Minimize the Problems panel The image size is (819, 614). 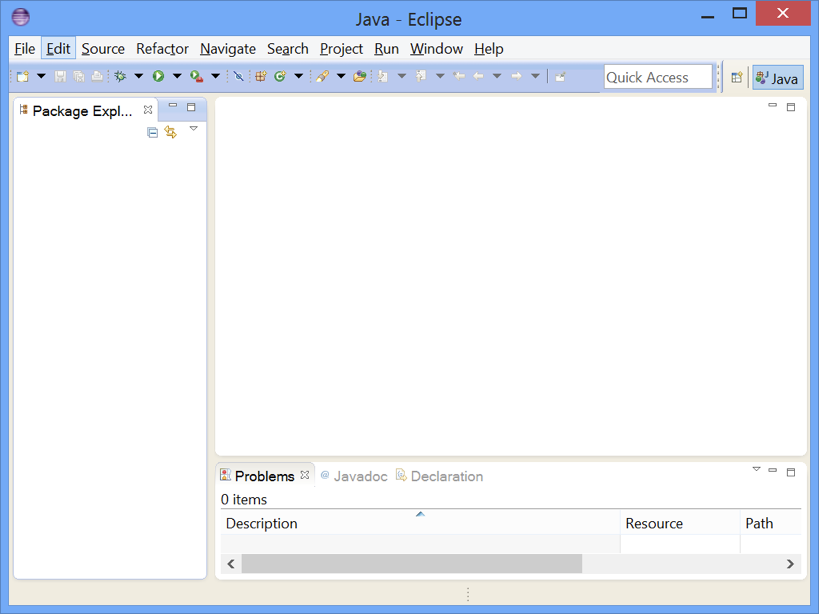point(773,470)
